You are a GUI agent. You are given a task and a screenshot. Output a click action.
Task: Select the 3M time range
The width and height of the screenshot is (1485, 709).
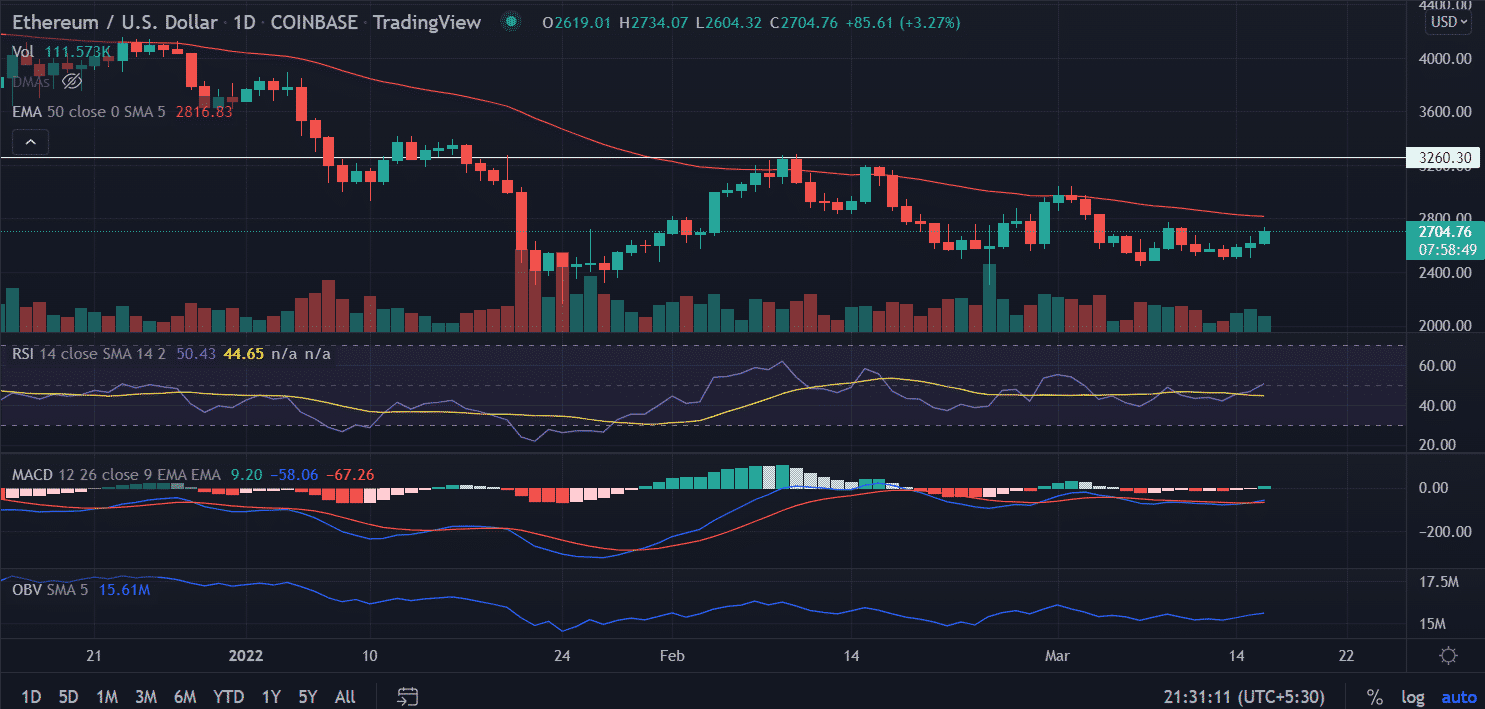coord(146,696)
